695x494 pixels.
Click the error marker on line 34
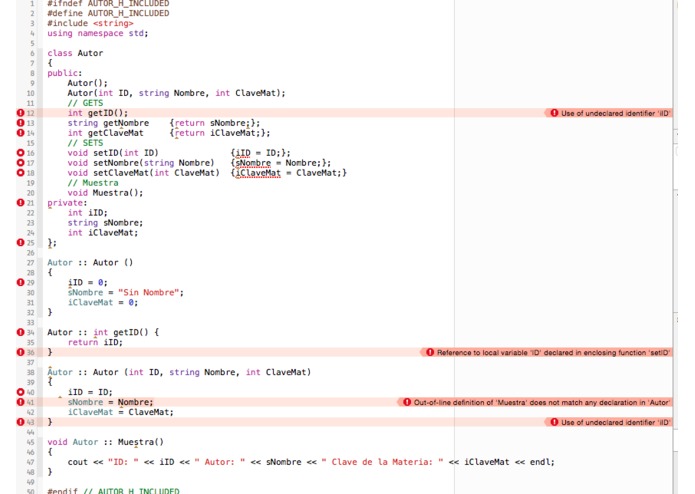[x=20, y=332]
